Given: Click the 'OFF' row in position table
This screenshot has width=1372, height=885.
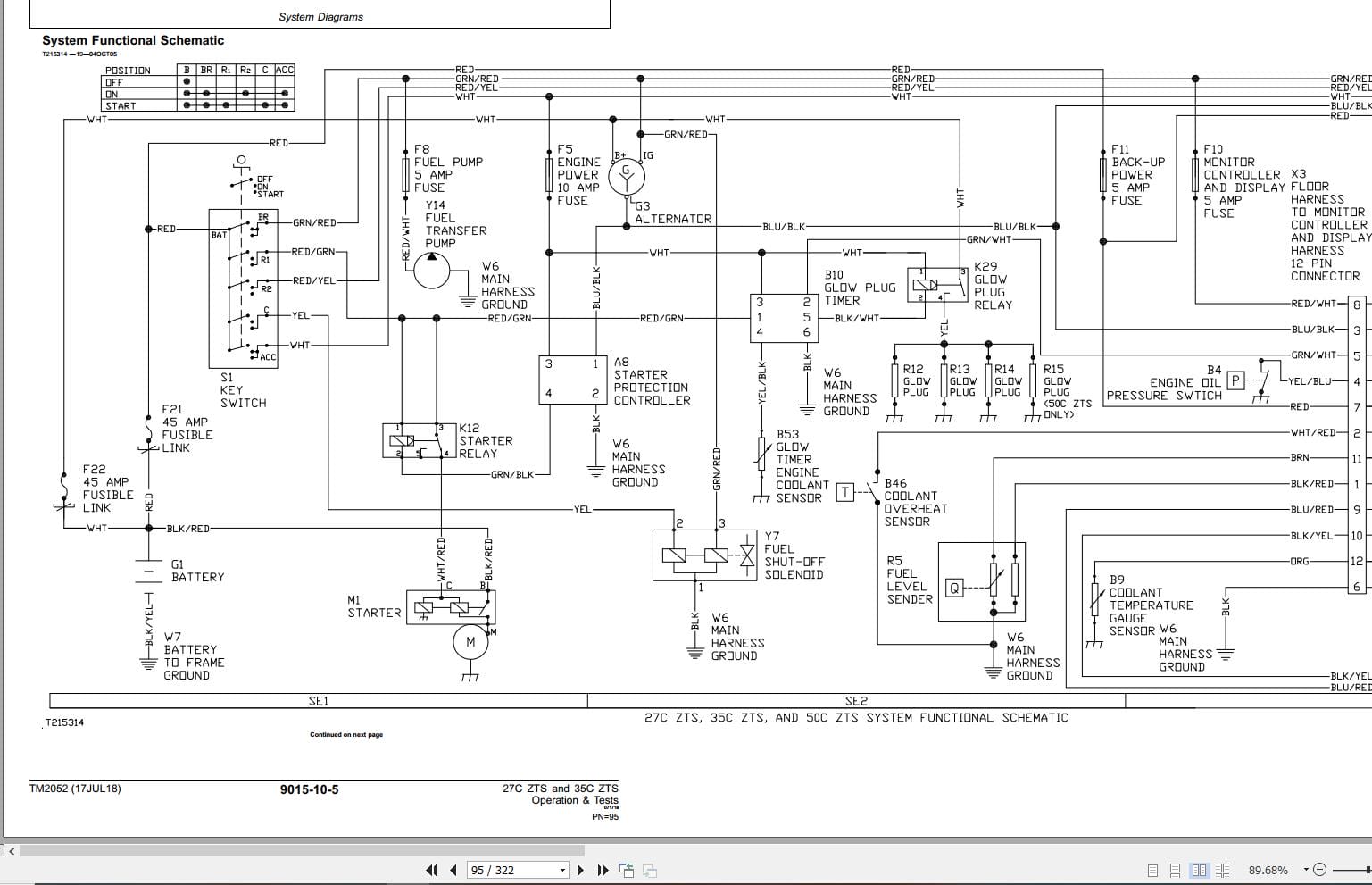Looking at the screenshot, I should click(x=198, y=82).
